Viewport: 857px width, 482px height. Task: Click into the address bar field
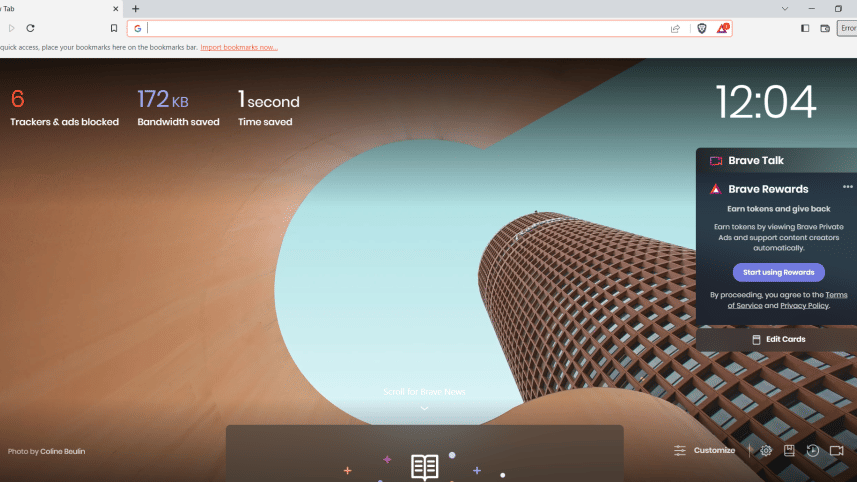[400, 28]
